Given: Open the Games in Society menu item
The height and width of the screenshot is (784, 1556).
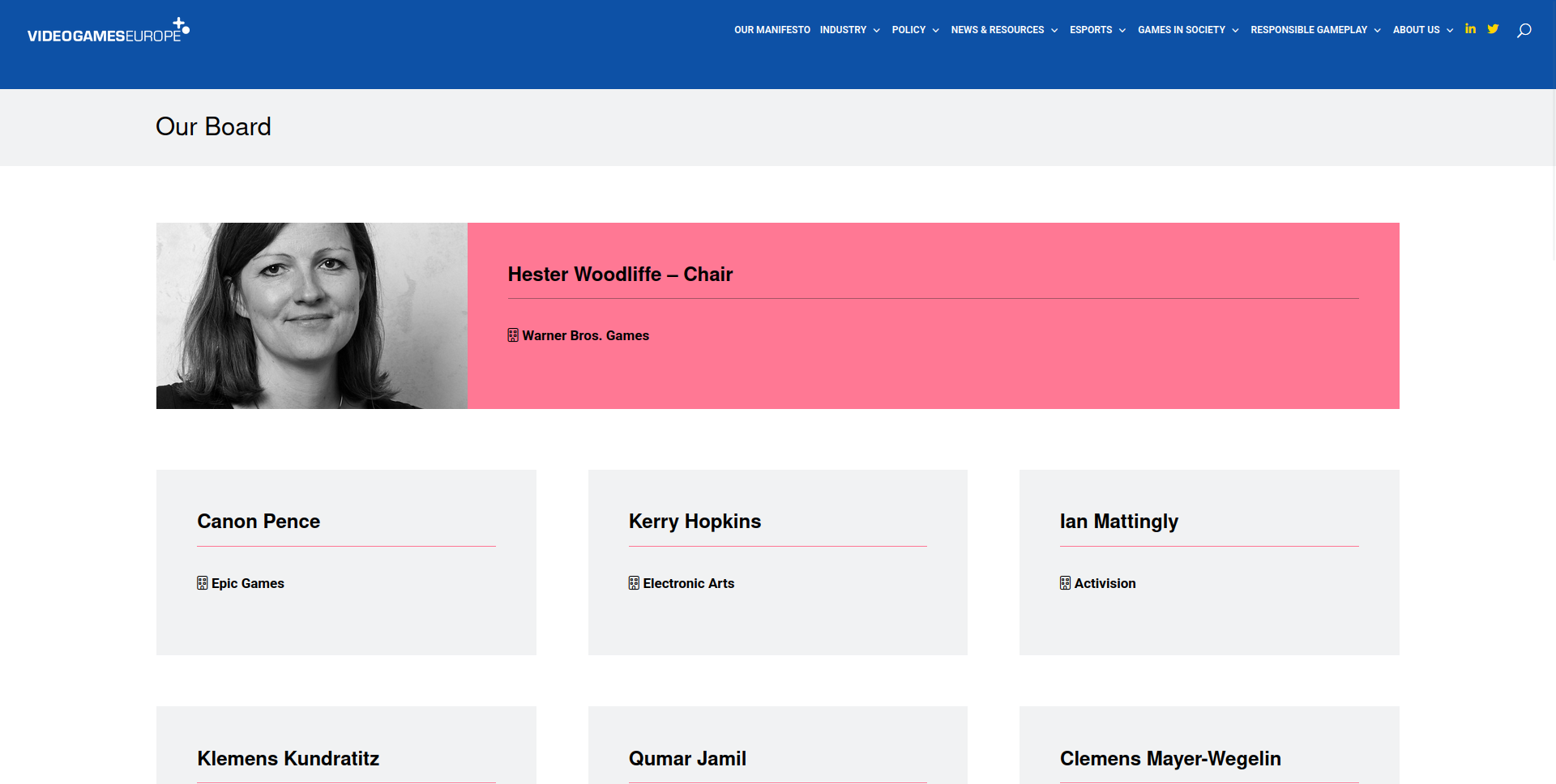Looking at the screenshot, I should (x=1182, y=30).
